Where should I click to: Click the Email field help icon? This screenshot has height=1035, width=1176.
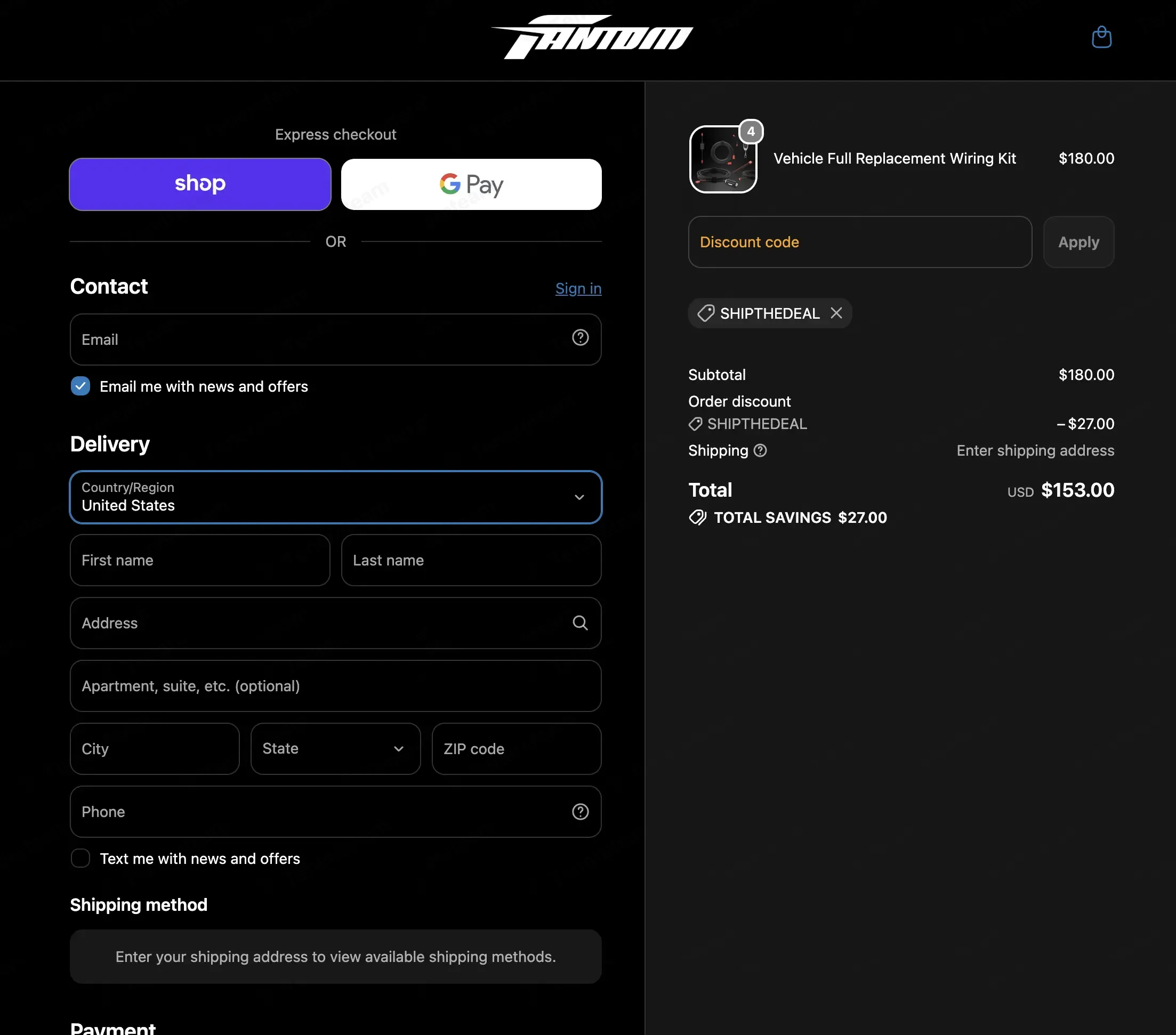click(580, 338)
